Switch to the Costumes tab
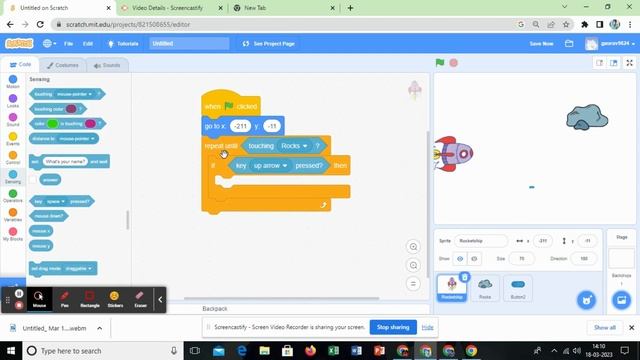 coord(62,65)
